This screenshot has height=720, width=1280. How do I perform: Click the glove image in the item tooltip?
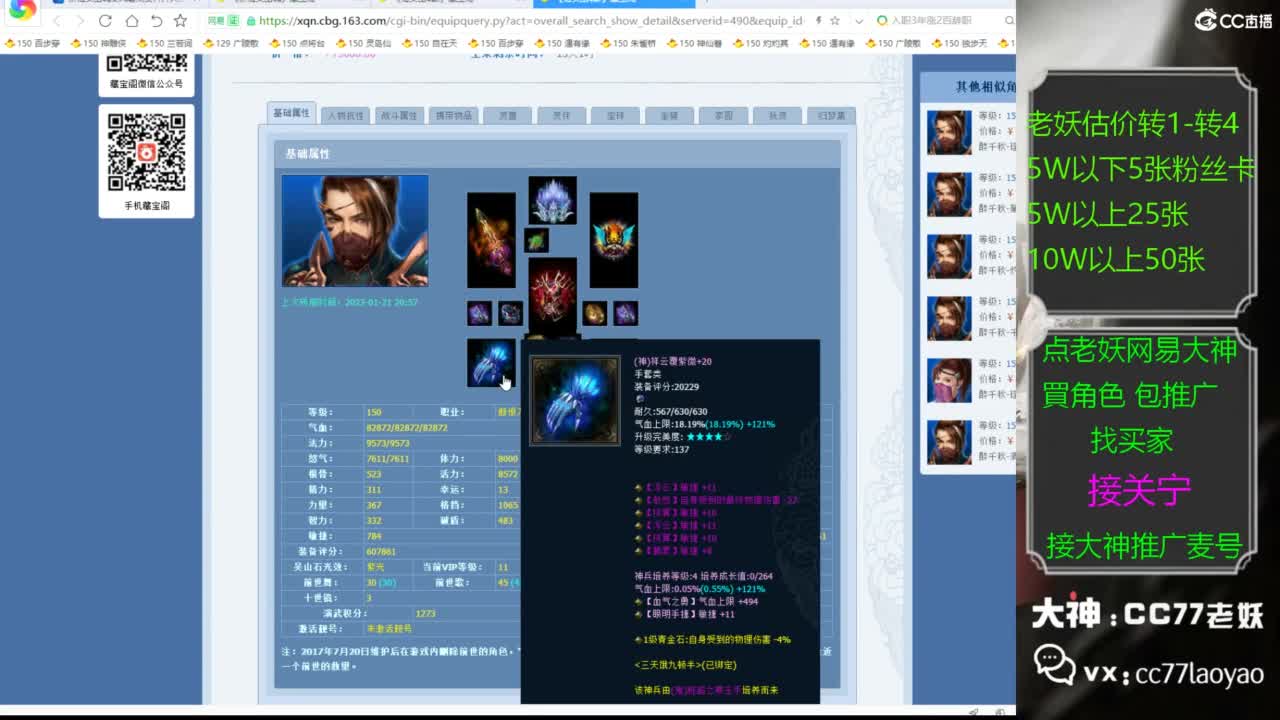(x=575, y=401)
